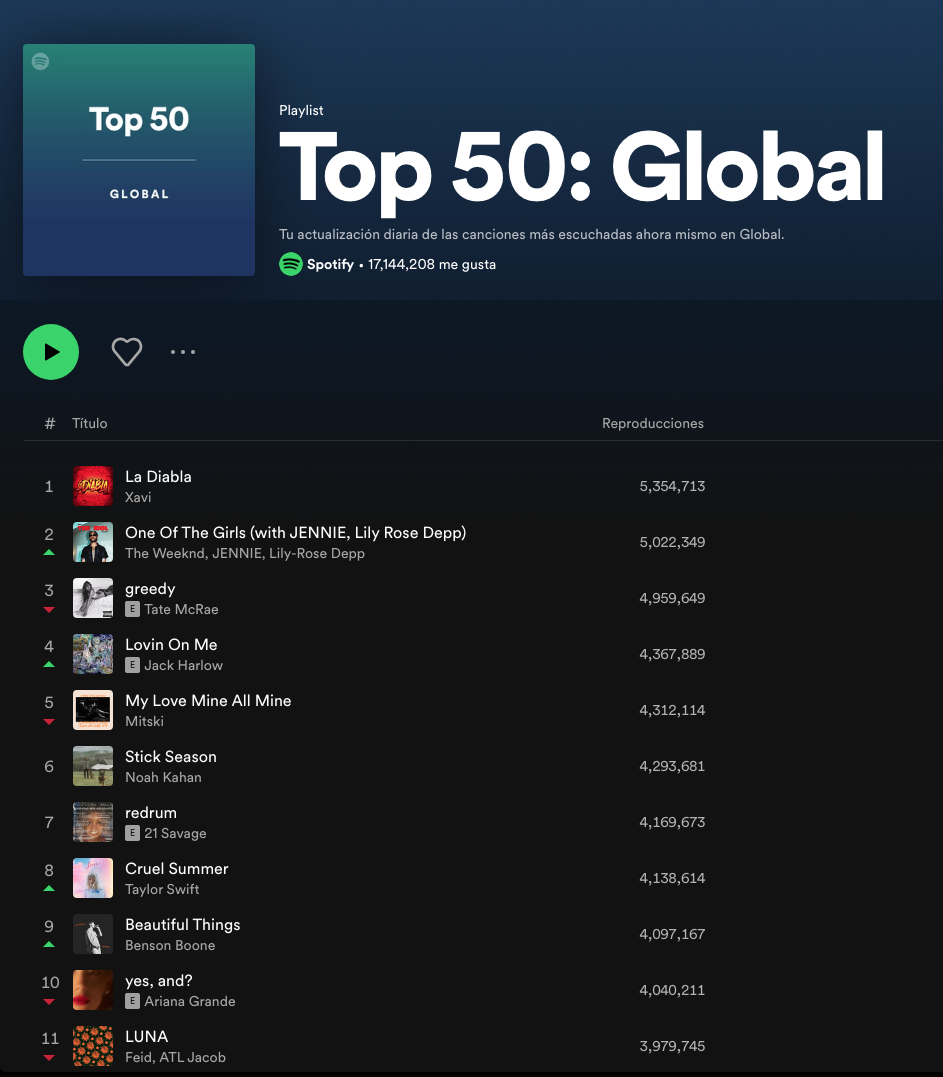Screen dimensions: 943x1077
Task: Click the green up arrow at rank 9
Action: 49,944
